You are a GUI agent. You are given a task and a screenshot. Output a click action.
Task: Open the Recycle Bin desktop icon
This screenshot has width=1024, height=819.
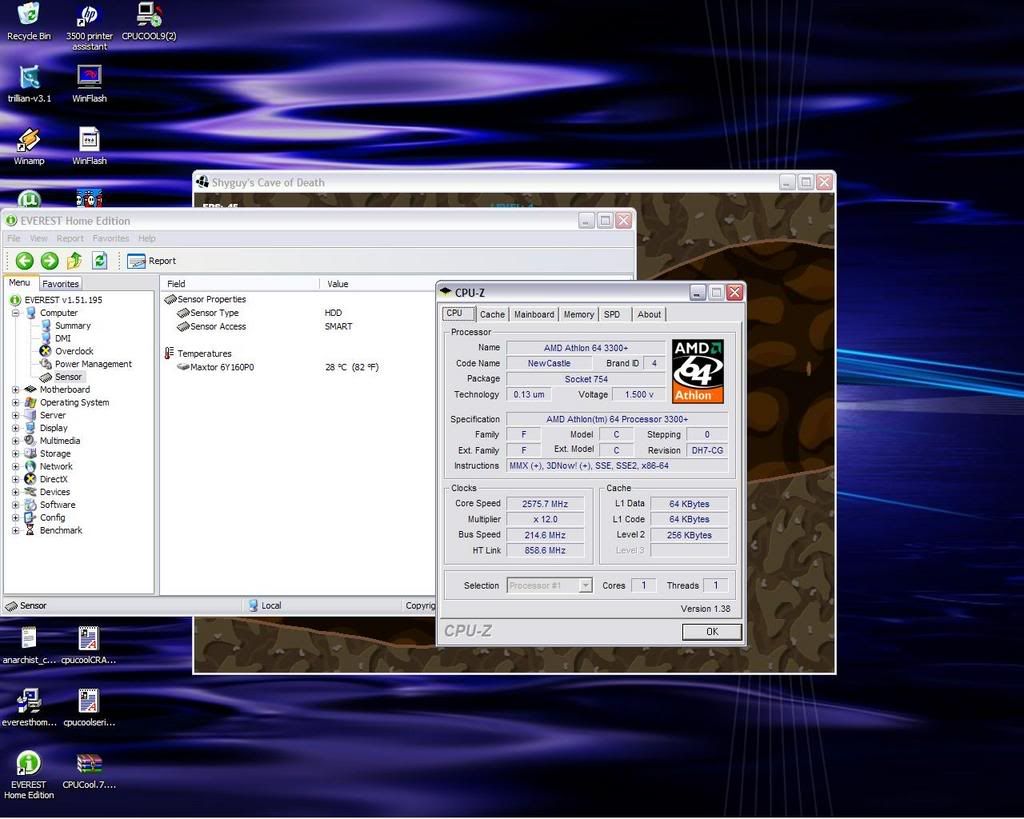pos(29,15)
